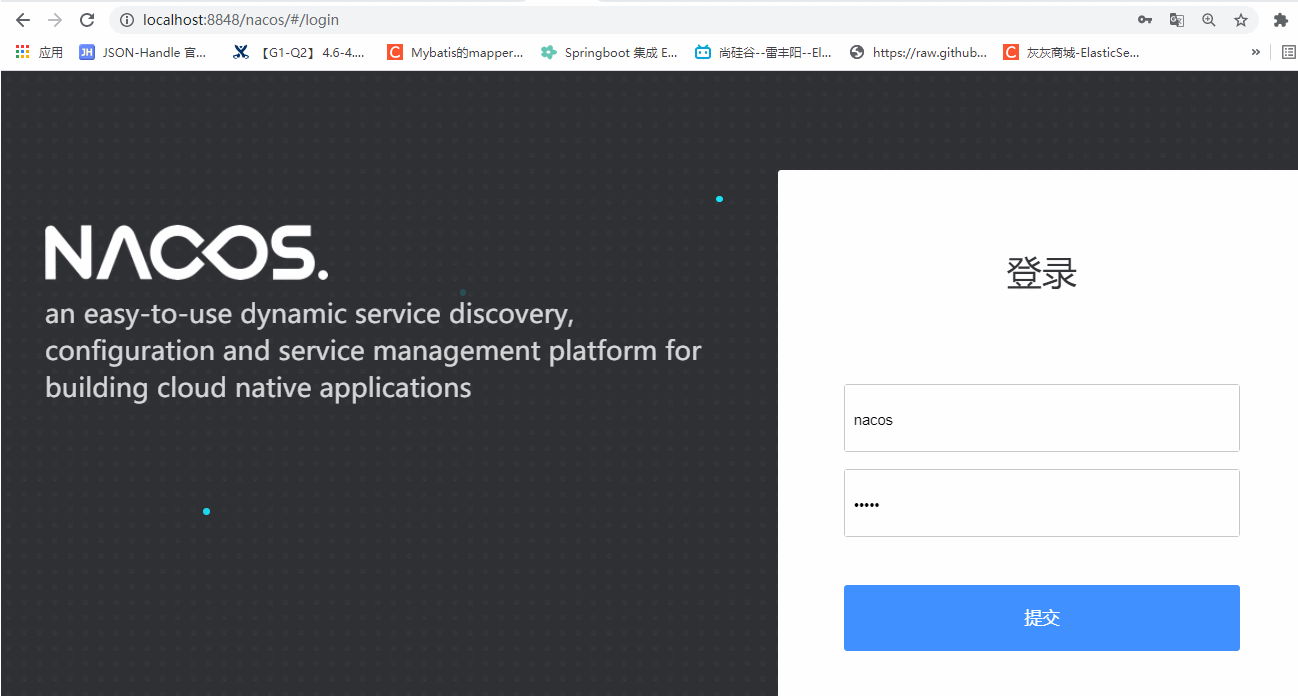
Task: Open the JSON-Handle bookmark
Action: 143,52
